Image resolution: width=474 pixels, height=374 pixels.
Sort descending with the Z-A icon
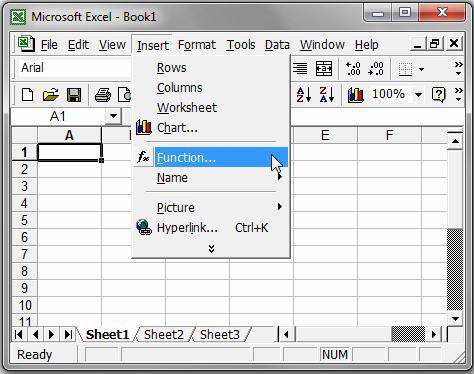pyautogui.click(x=327, y=95)
